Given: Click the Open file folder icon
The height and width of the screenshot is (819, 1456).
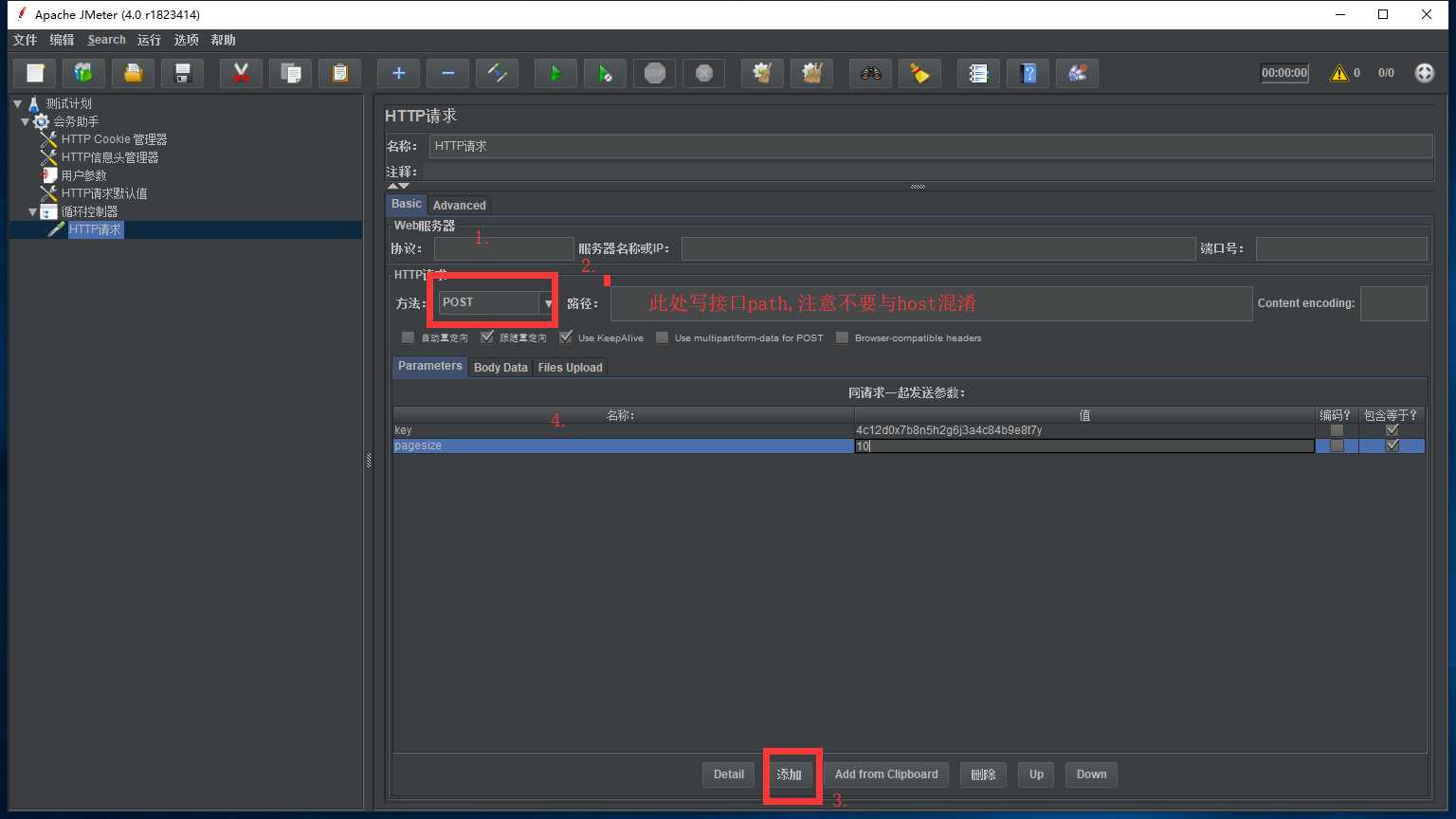Looking at the screenshot, I should [133, 73].
